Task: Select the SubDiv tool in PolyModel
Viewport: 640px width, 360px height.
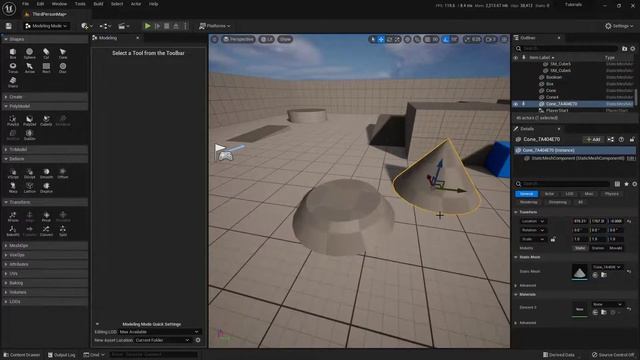Action: pos(29,135)
